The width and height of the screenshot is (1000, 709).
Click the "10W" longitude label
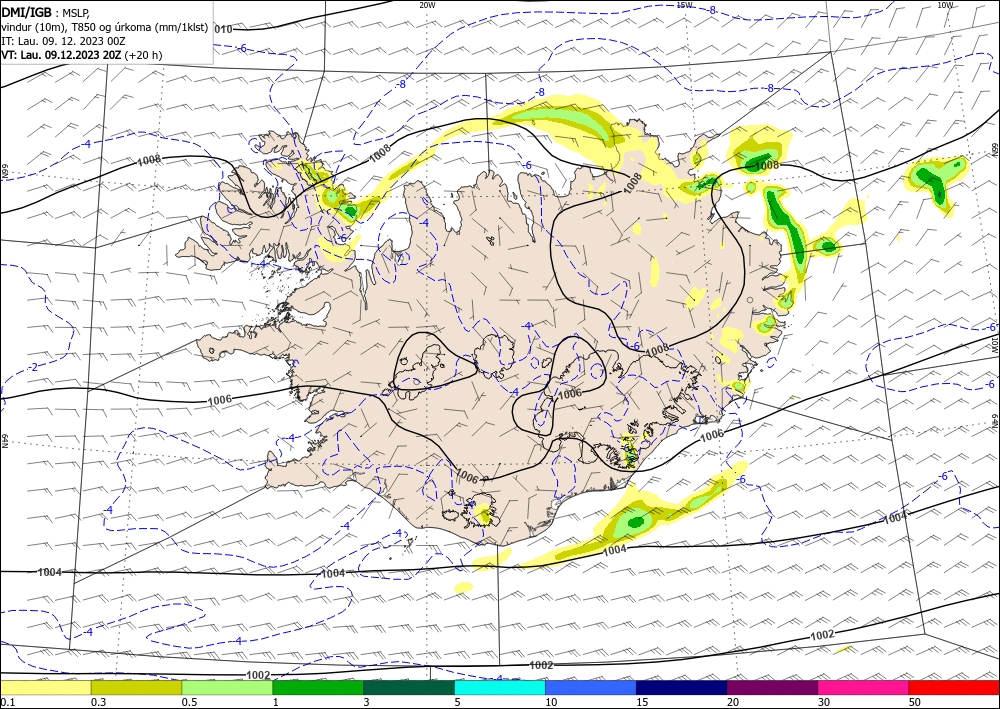[x=945, y=5]
